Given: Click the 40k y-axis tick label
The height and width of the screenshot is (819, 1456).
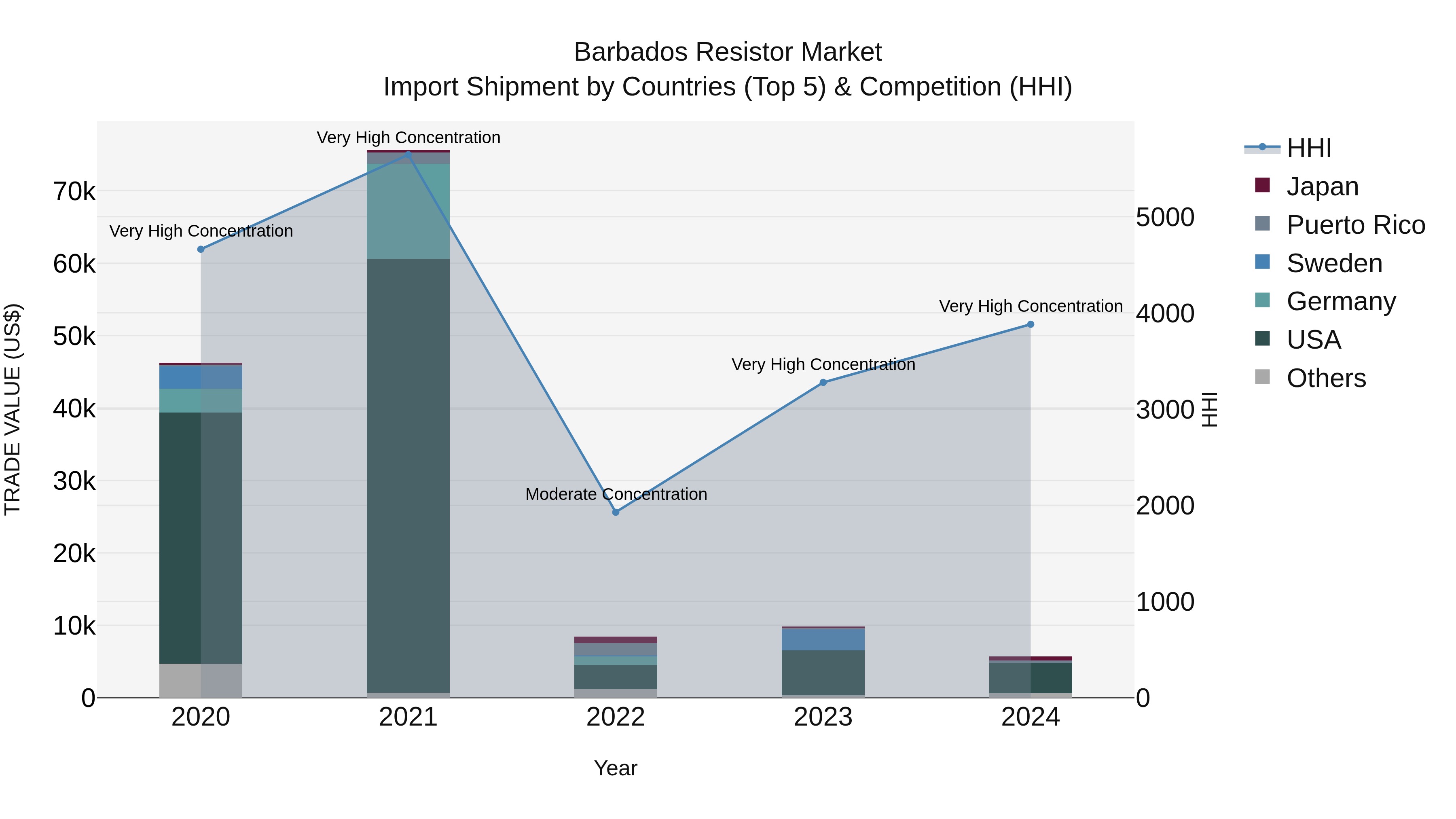Looking at the screenshot, I should click(x=74, y=408).
